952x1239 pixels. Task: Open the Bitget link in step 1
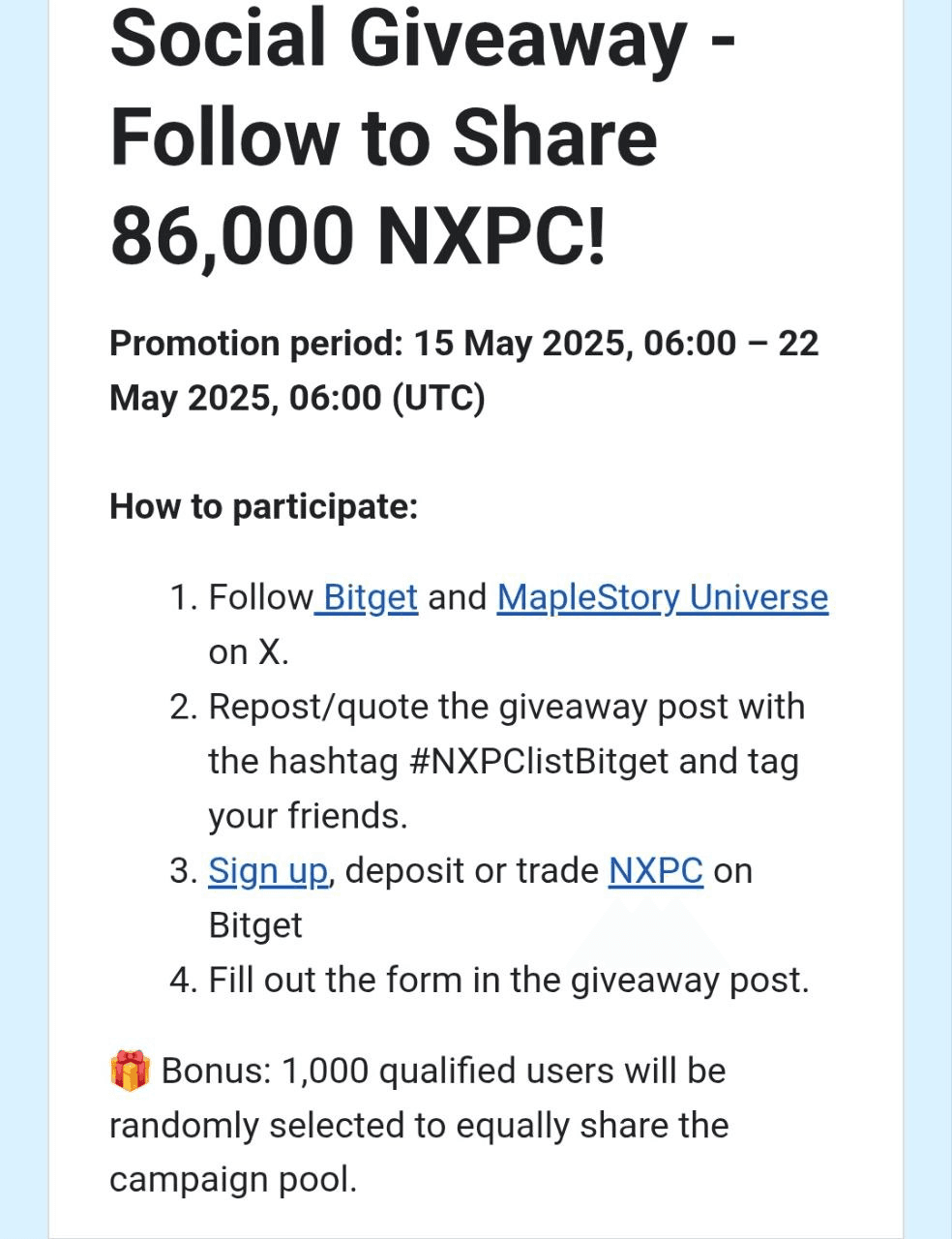370,598
